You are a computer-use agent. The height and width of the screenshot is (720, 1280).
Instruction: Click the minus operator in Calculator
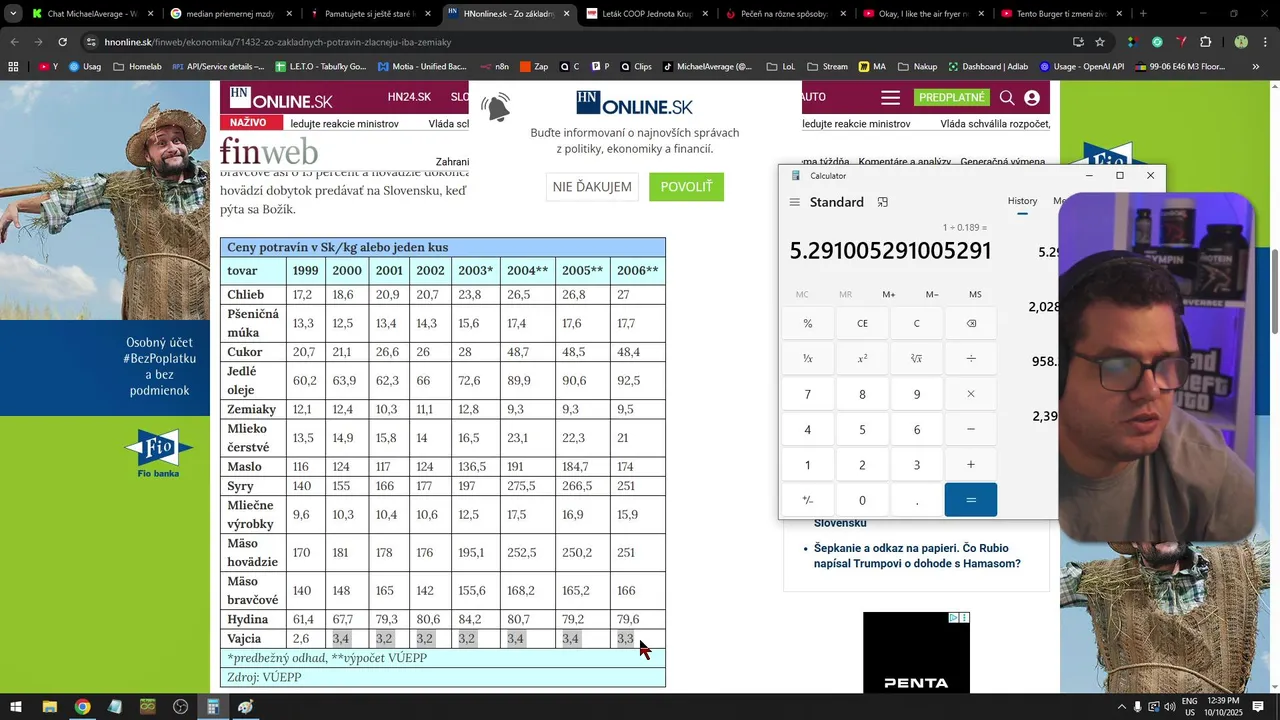tap(971, 429)
